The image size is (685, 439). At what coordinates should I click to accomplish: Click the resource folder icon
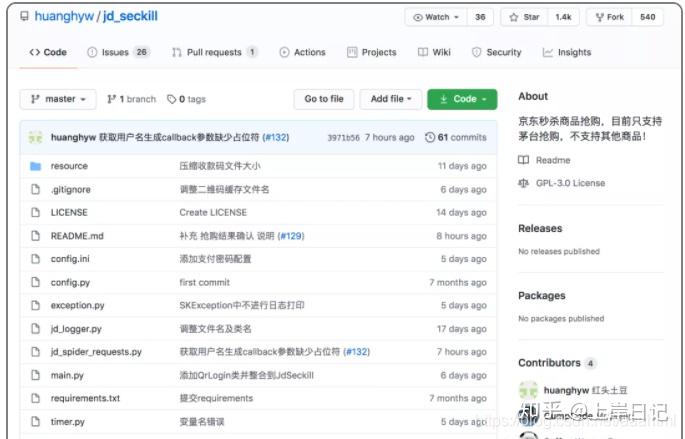(x=35, y=166)
